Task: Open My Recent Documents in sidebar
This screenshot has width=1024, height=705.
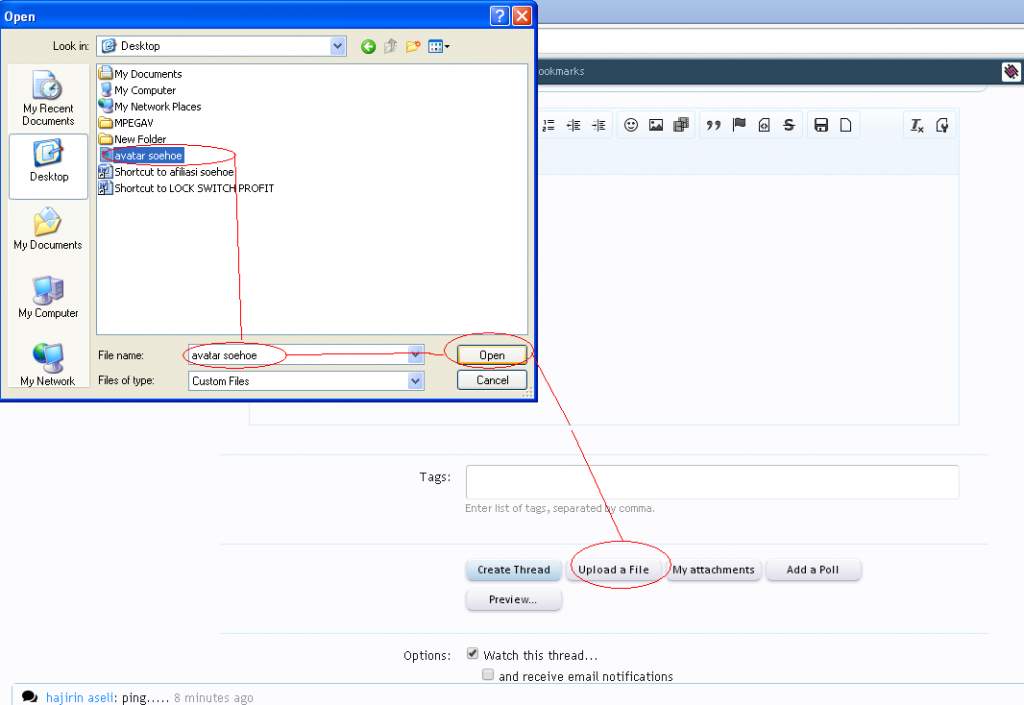Action: (x=48, y=98)
